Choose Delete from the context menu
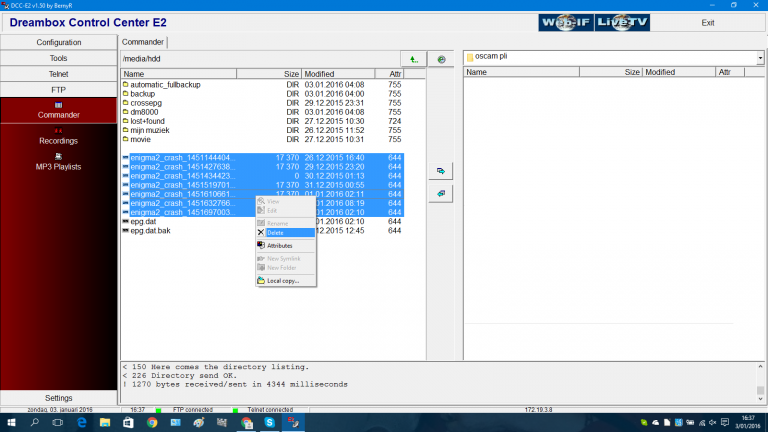768x432 pixels. (x=286, y=233)
